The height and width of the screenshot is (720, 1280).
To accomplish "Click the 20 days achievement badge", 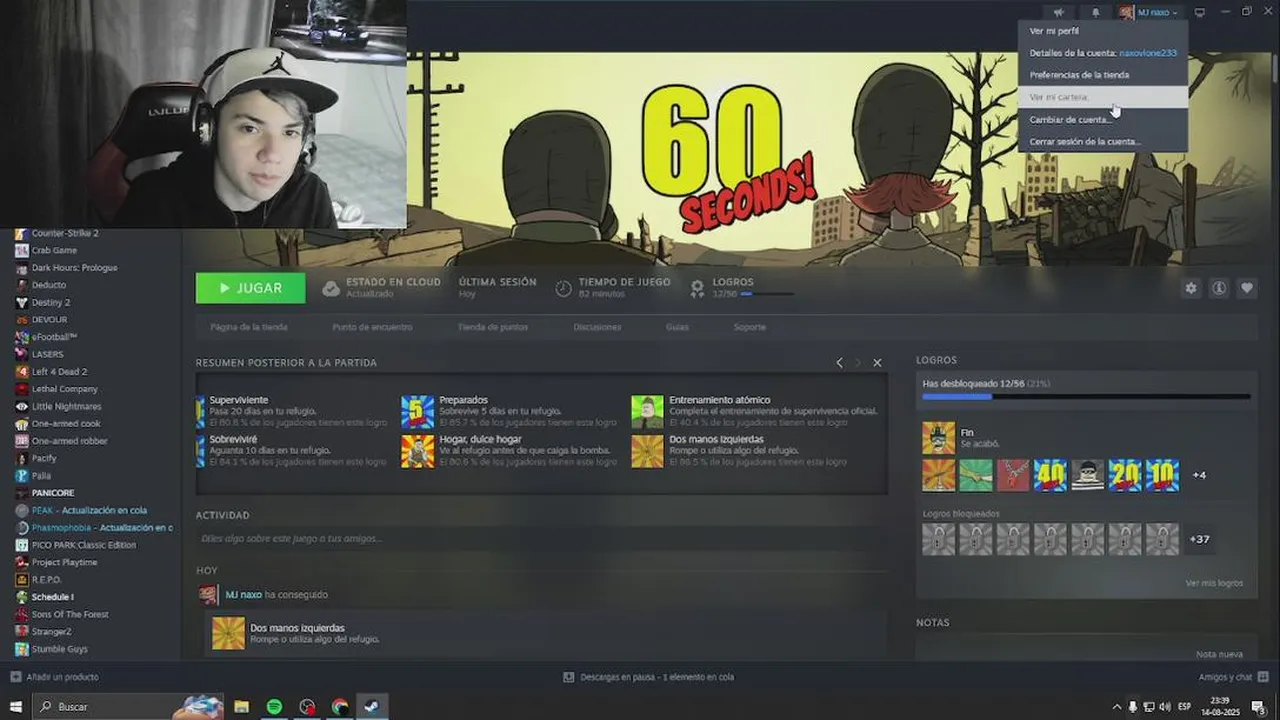I will coord(1125,476).
